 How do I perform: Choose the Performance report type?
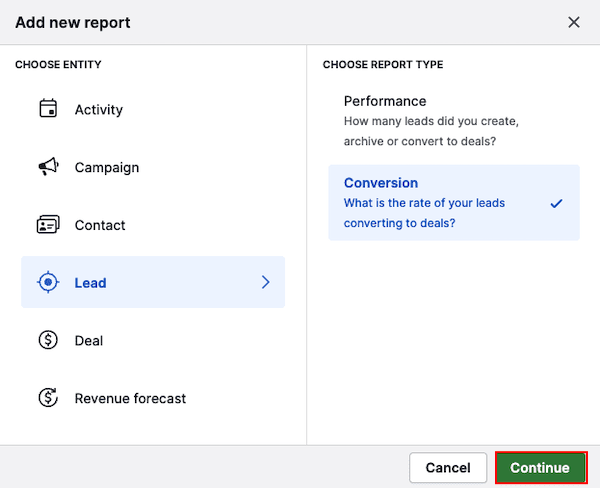click(385, 101)
